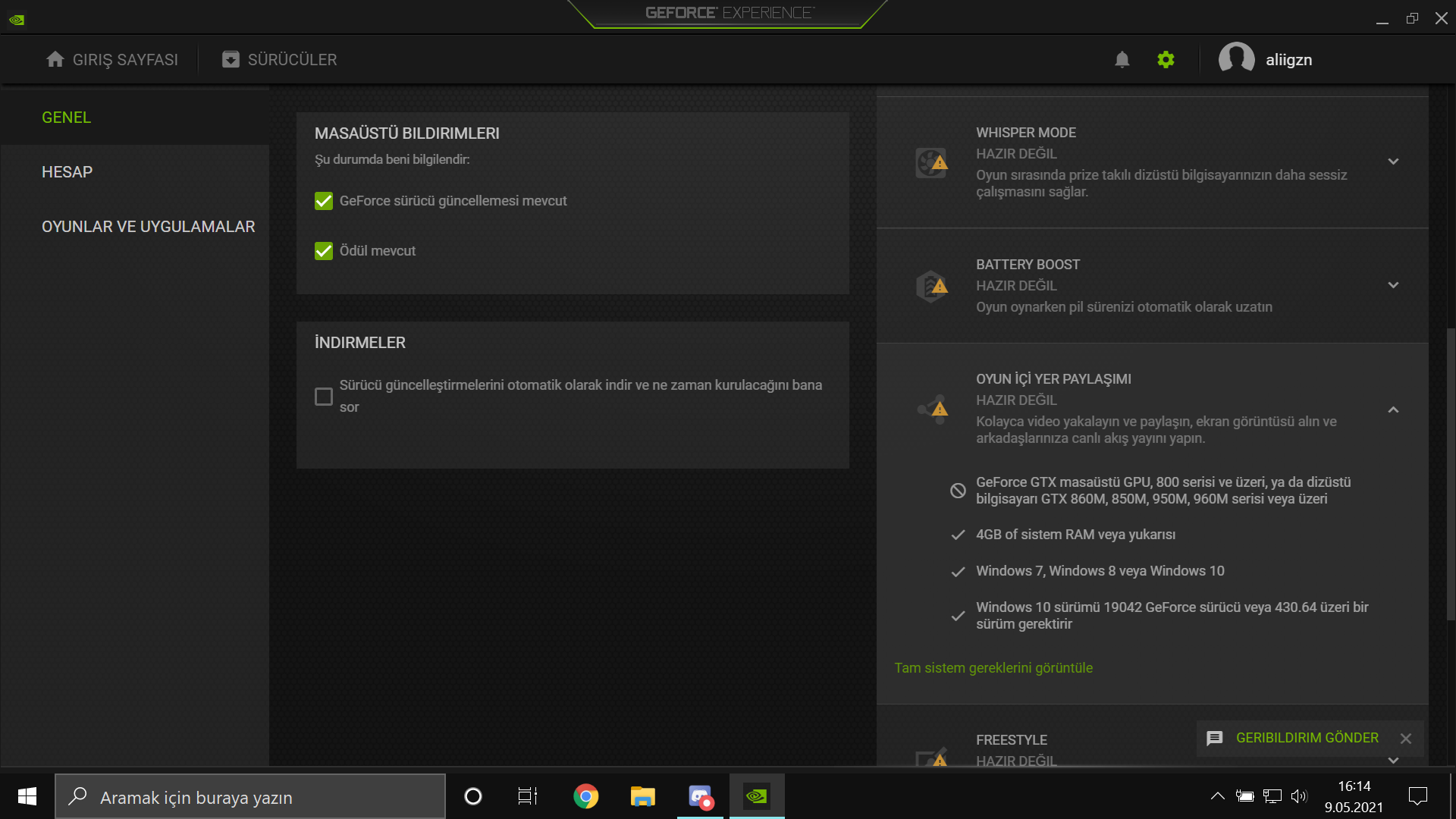Click the 4GB of sistem RAM requirement
This screenshot has height=819, width=1456.
tap(1075, 535)
